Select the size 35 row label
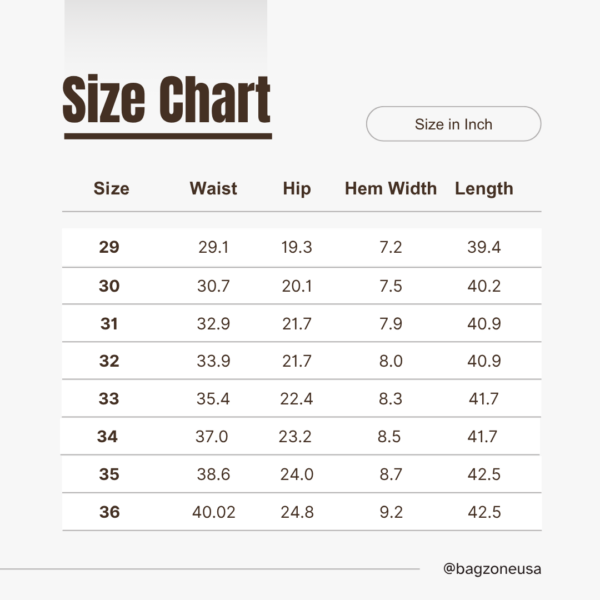This screenshot has width=600, height=600. tap(109, 474)
